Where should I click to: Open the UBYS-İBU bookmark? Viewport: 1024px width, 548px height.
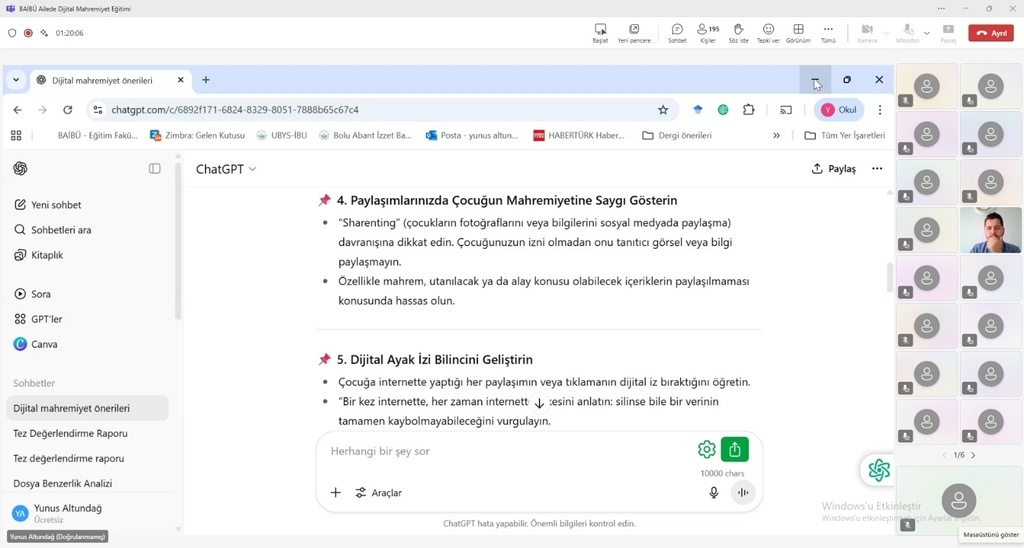pos(281,135)
